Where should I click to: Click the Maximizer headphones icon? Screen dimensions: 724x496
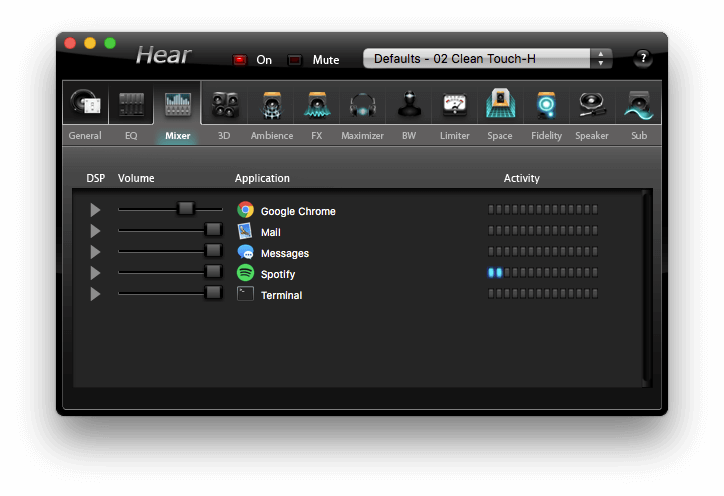pos(362,105)
